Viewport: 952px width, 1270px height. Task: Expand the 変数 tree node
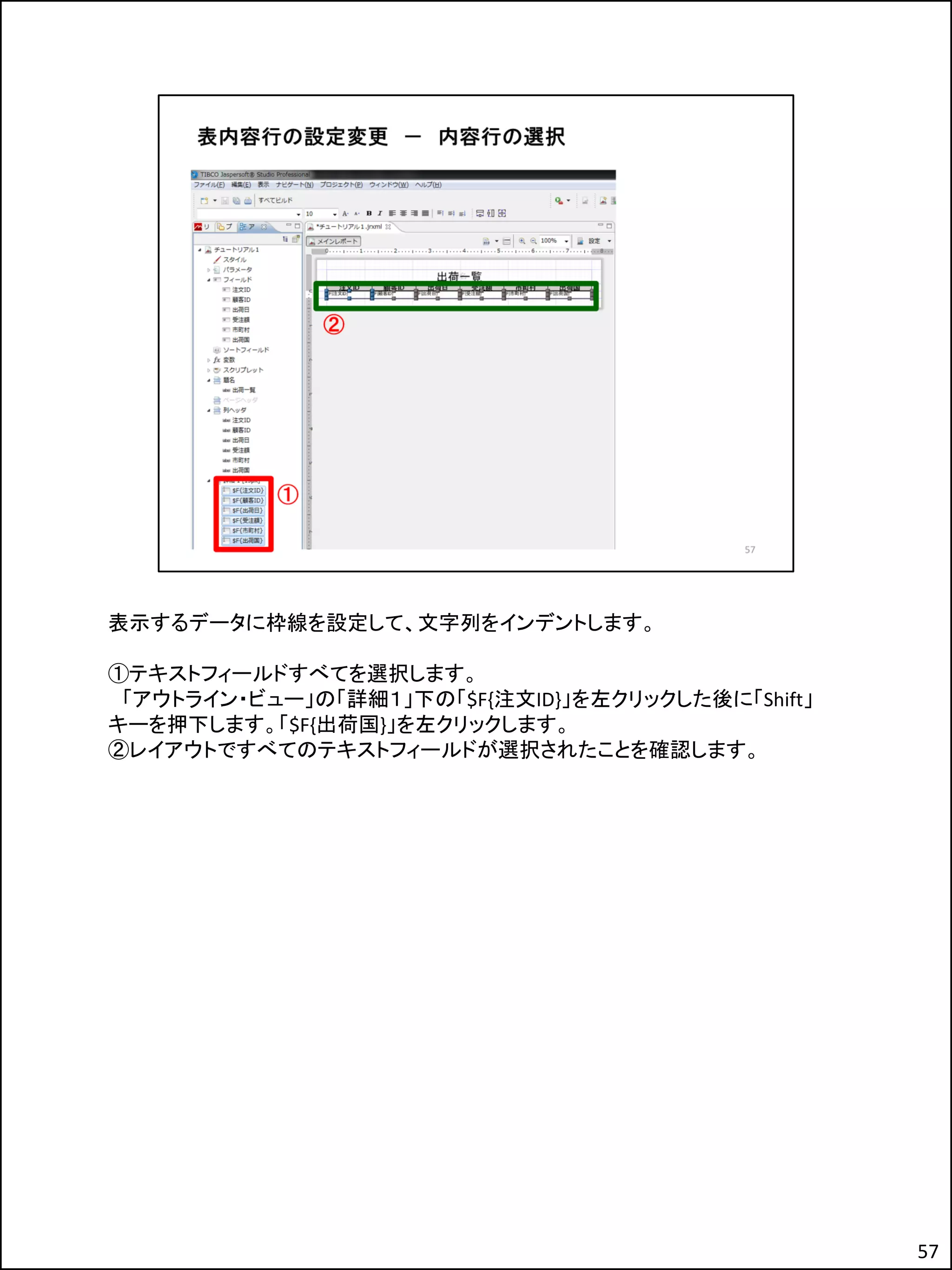click(x=209, y=360)
